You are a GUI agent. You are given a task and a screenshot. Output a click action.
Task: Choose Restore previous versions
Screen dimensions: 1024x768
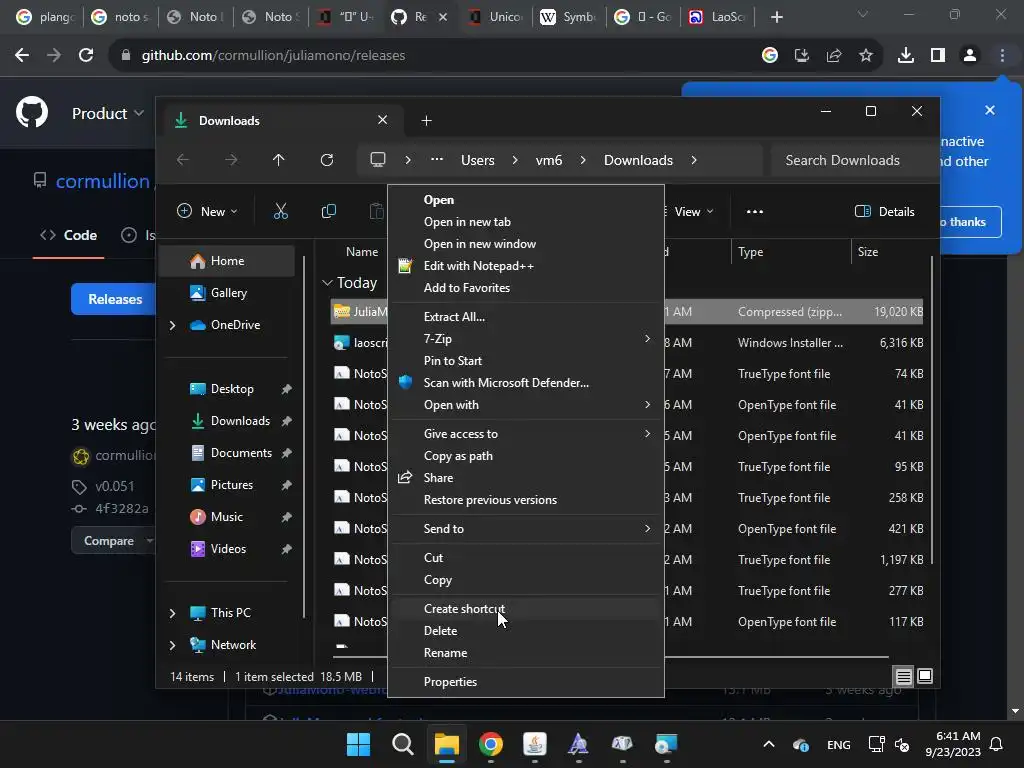click(526, 500)
